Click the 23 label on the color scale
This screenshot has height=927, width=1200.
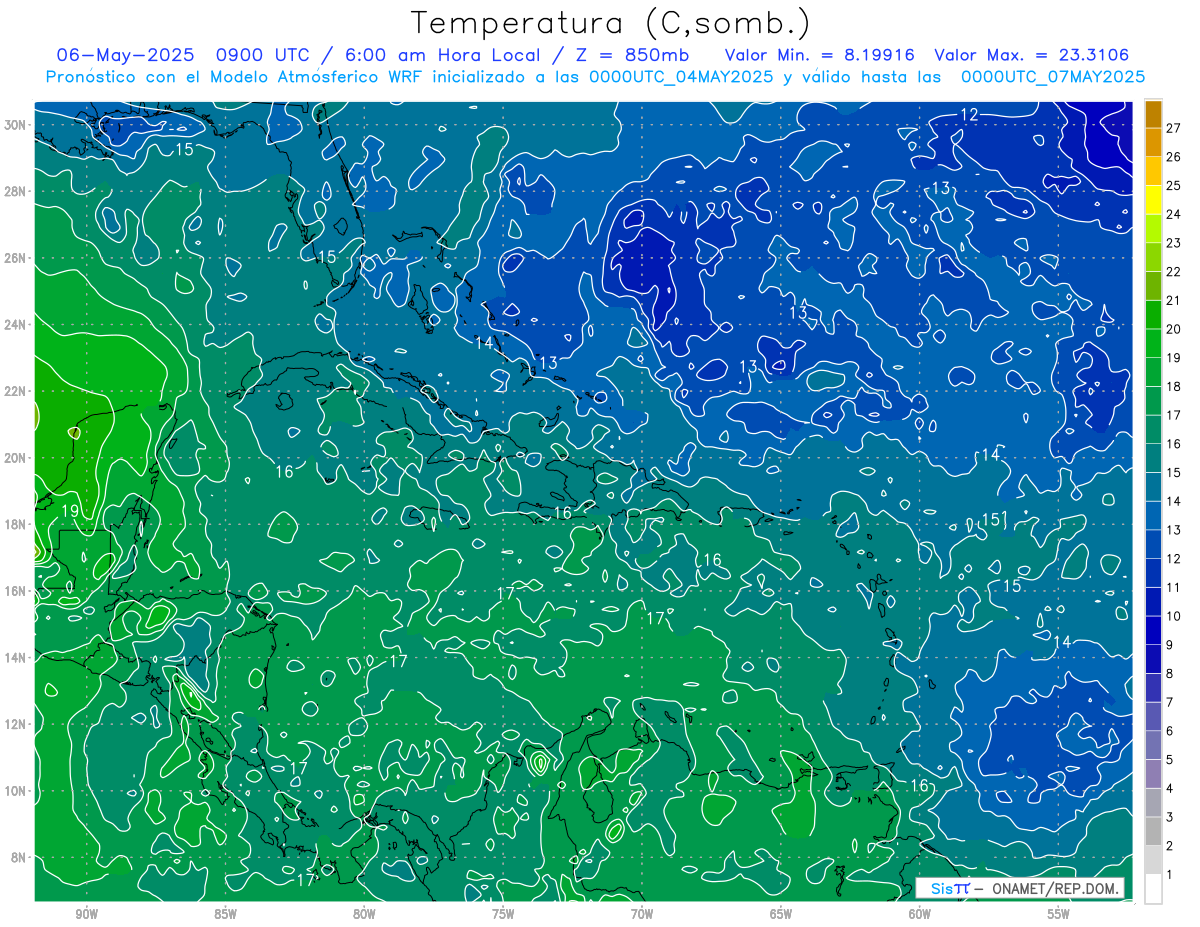point(1173,243)
